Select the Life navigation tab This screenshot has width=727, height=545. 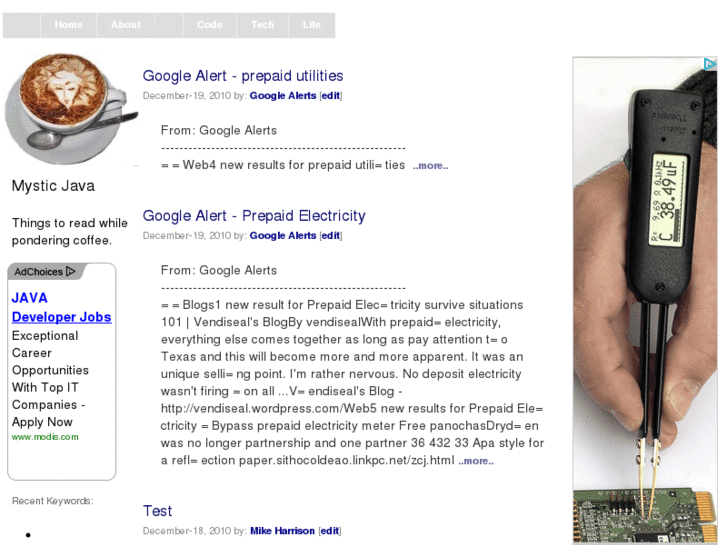[x=312, y=25]
